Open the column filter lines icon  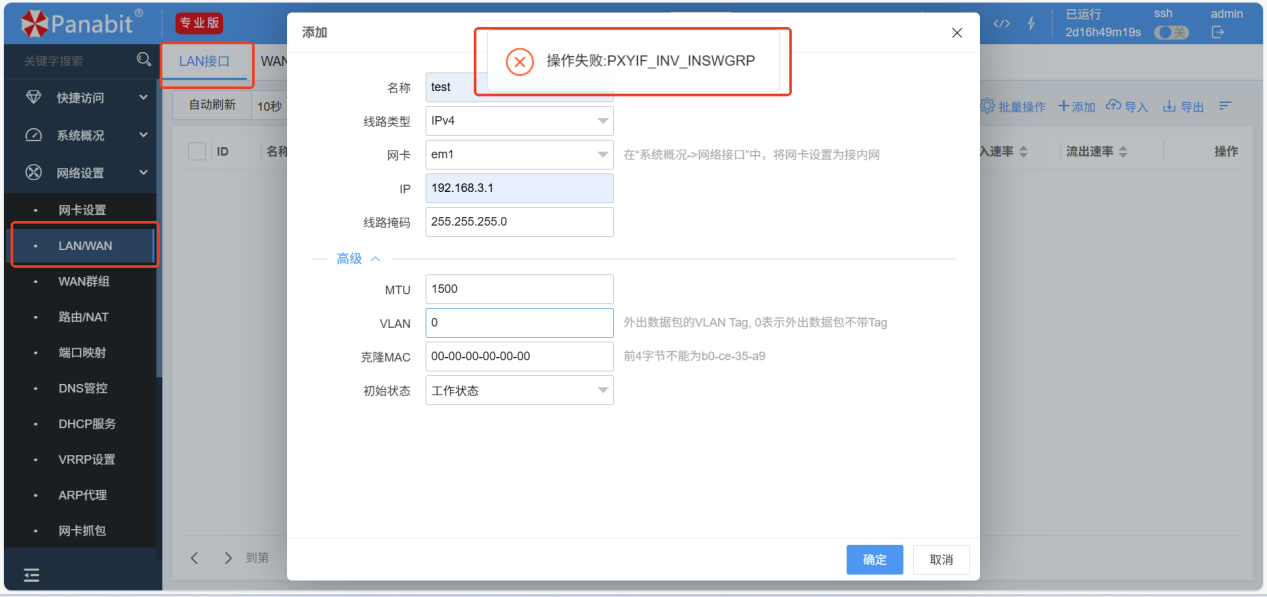[x=1225, y=106]
